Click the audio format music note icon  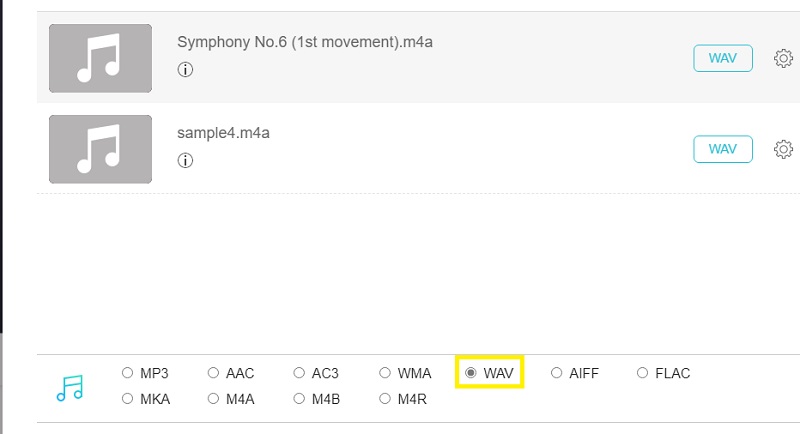[70, 387]
